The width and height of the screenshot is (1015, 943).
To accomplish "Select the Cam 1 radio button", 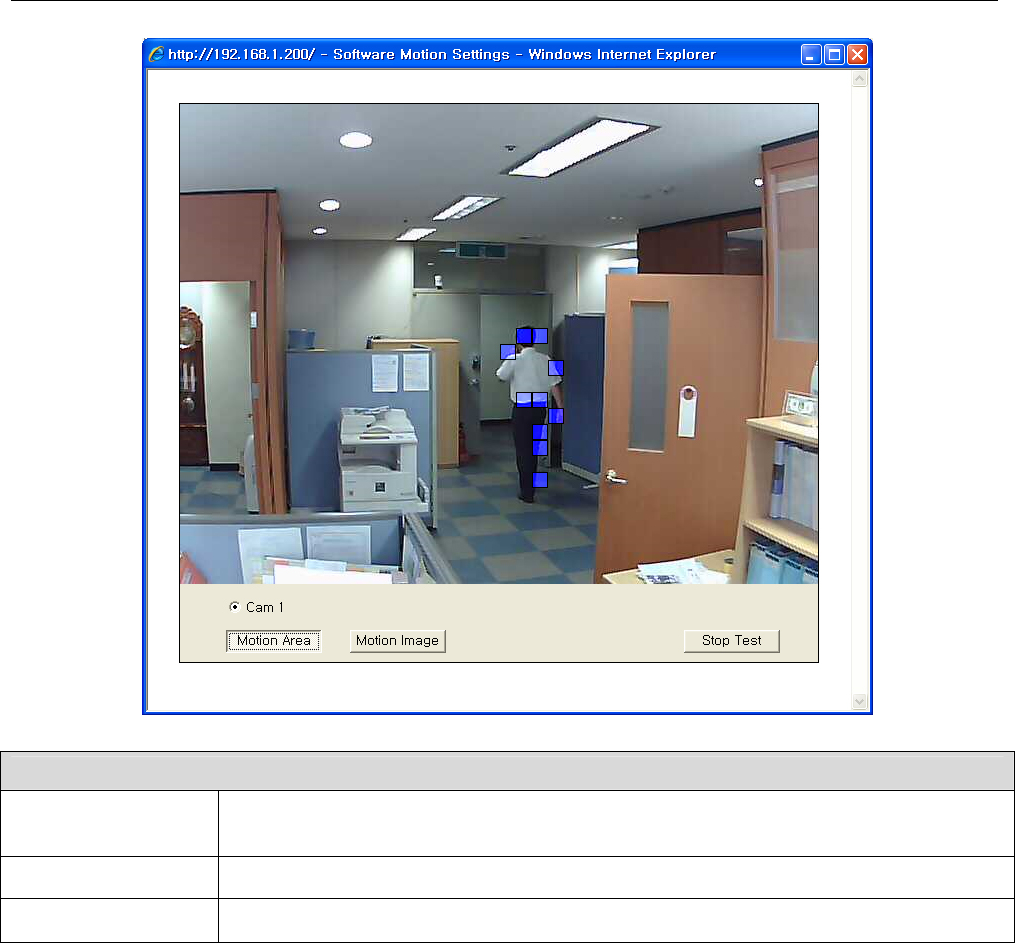I will [x=234, y=606].
